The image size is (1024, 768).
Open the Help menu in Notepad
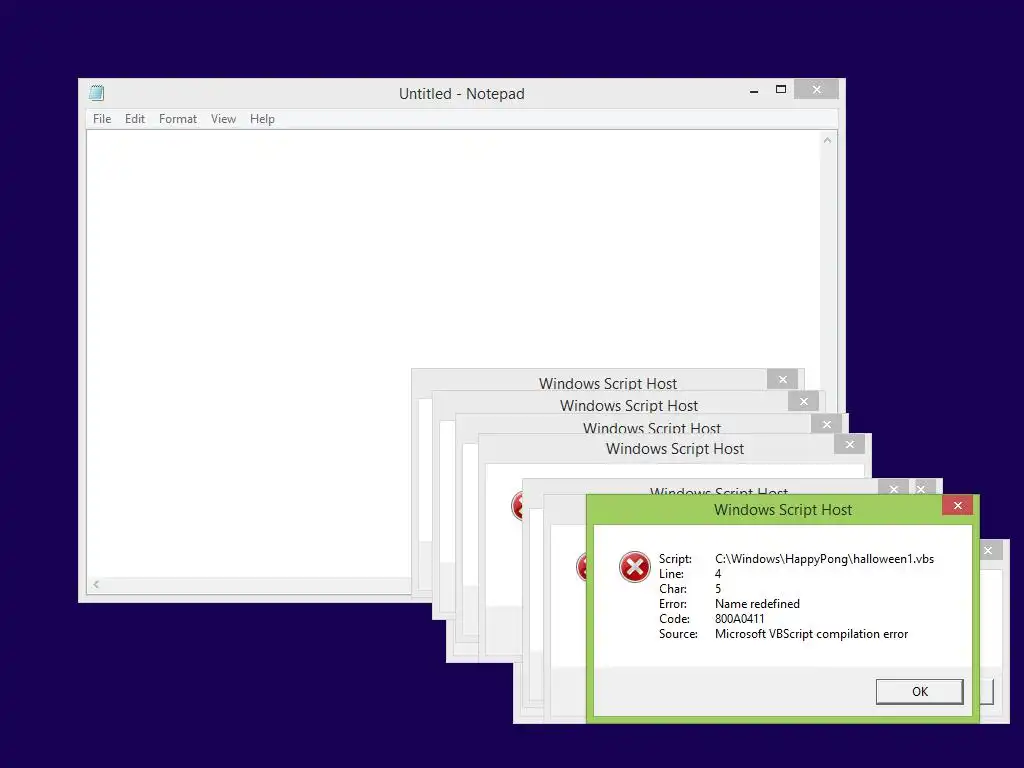click(x=262, y=119)
